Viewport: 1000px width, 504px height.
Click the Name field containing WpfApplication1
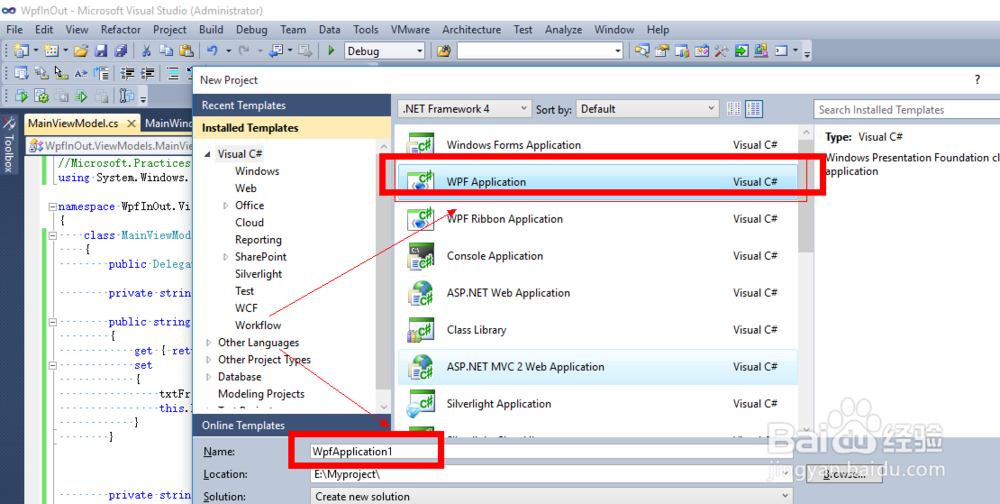click(552, 451)
